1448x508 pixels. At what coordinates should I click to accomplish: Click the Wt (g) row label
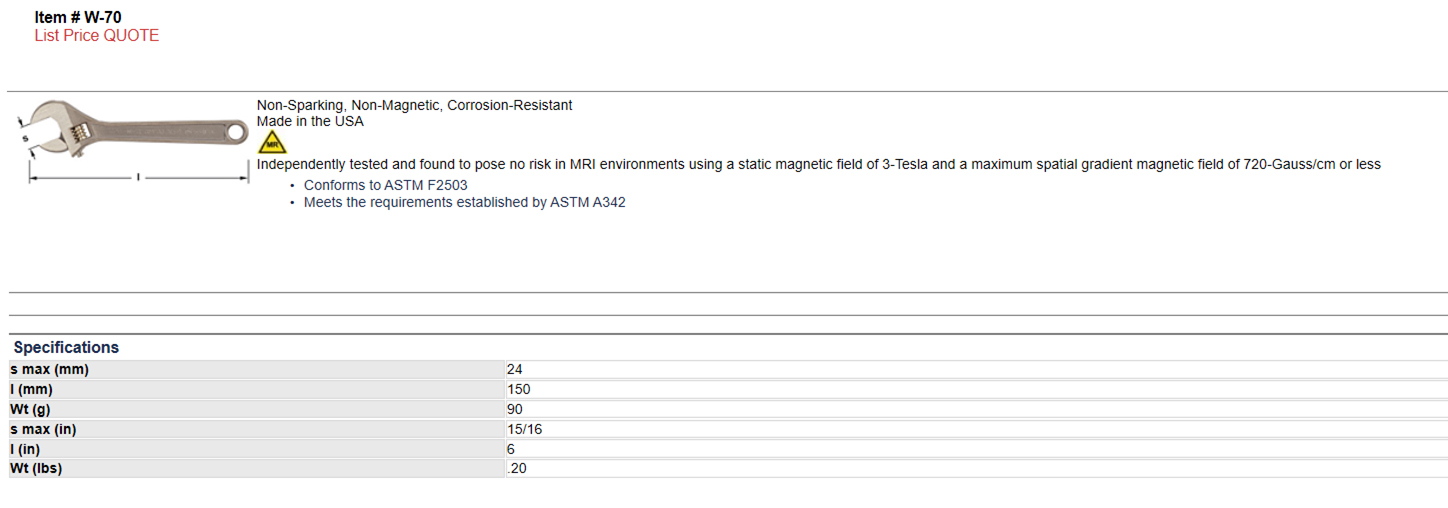click(x=256, y=409)
